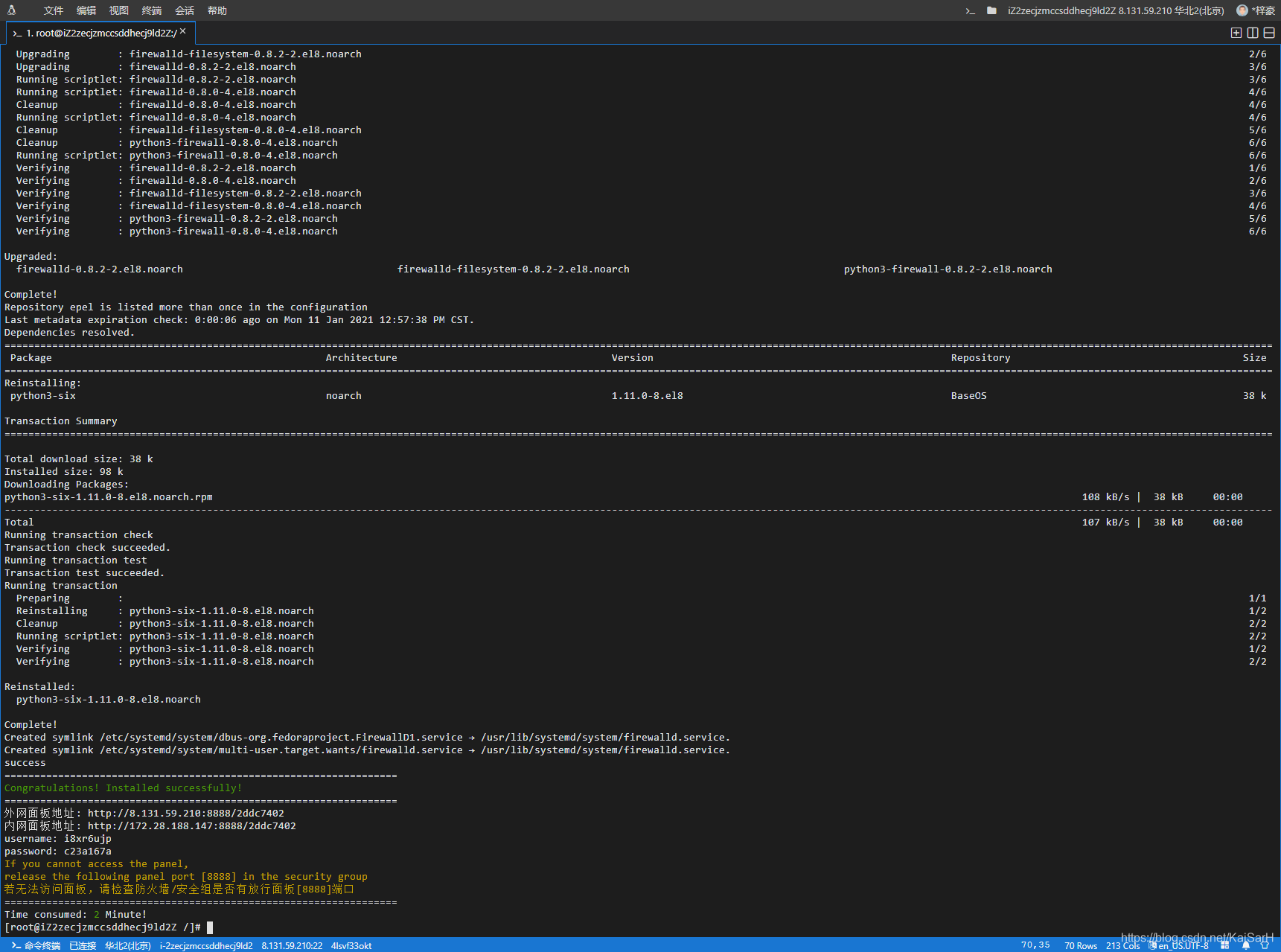Click 命令终端 in the status bar
Viewport: 1281px width, 952px height.
pyautogui.click(x=36, y=945)
